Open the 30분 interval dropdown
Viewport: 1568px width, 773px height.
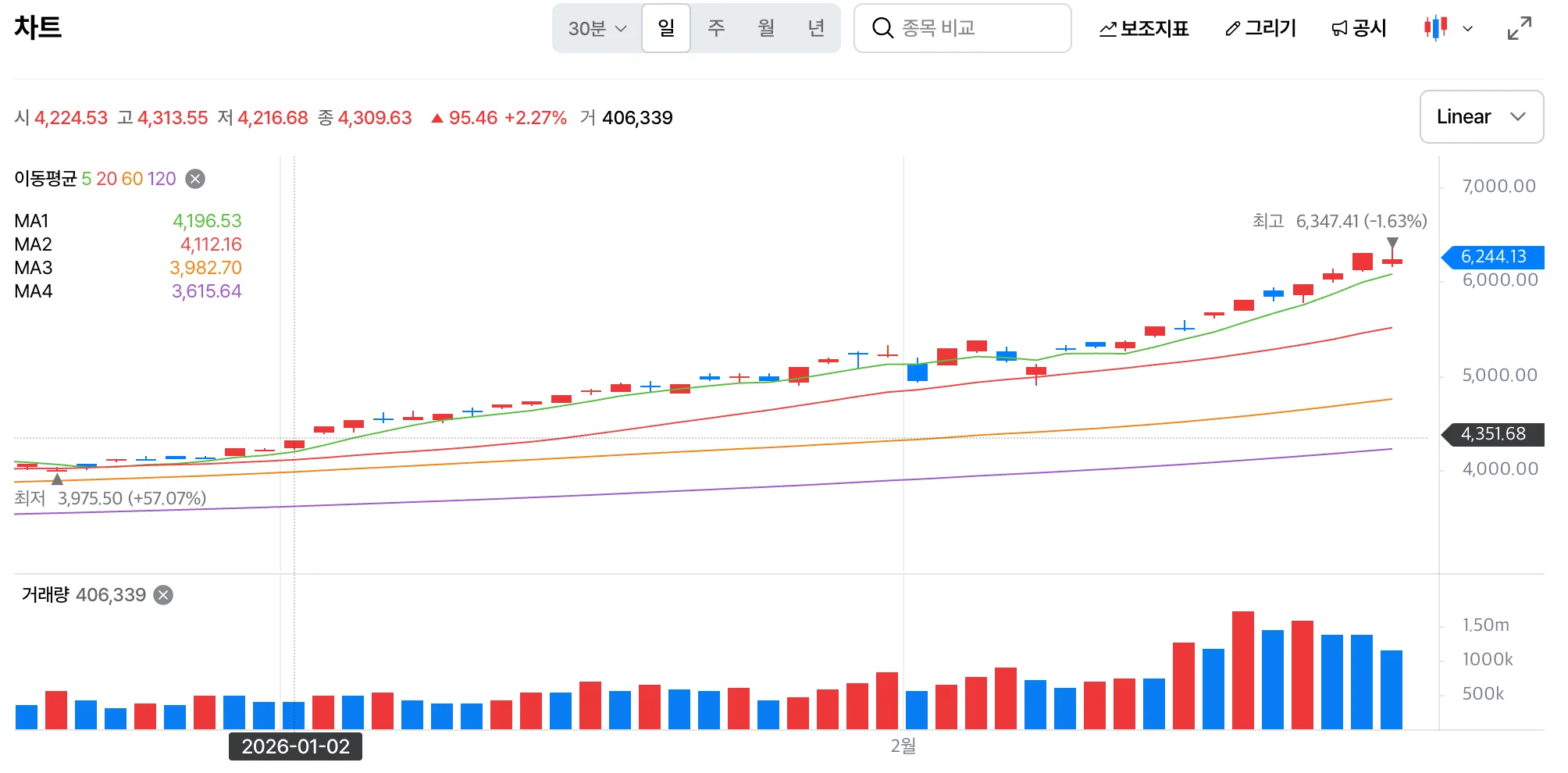(597, 29)
